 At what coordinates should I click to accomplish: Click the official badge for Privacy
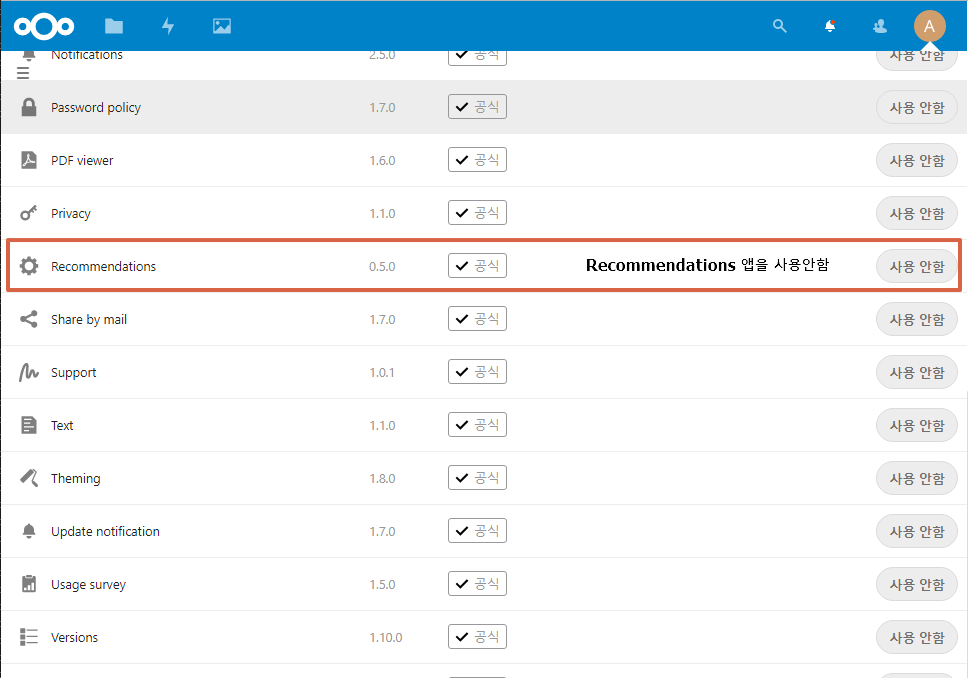pyautogui.click(x=477, y=213)
